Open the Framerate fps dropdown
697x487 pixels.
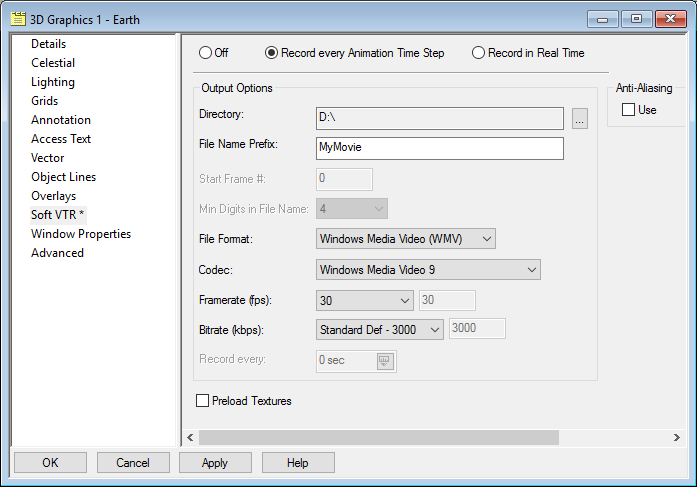365,301
